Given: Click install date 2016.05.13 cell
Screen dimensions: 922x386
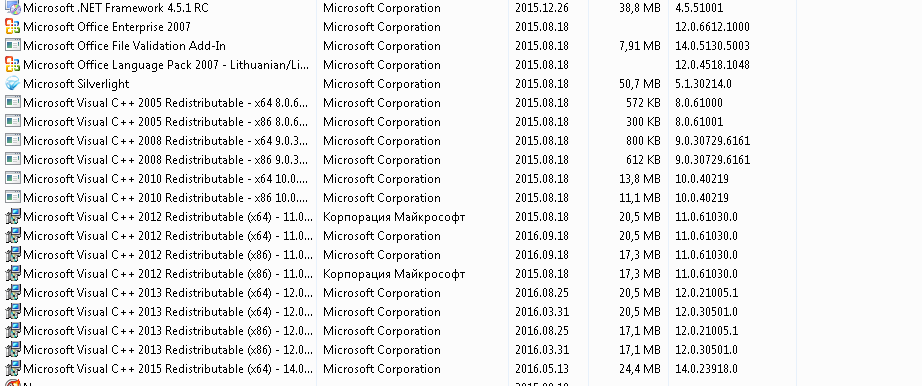Looking at the screenshot, I should (x=542, y=369).
